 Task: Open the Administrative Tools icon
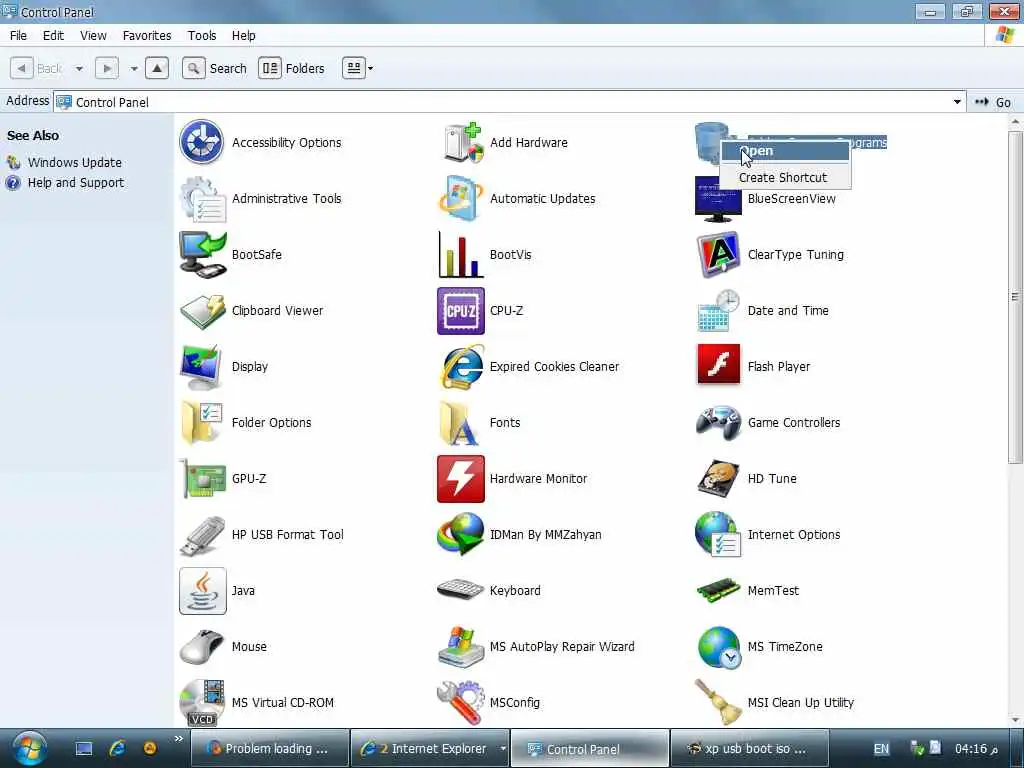(x=202, y=199)
